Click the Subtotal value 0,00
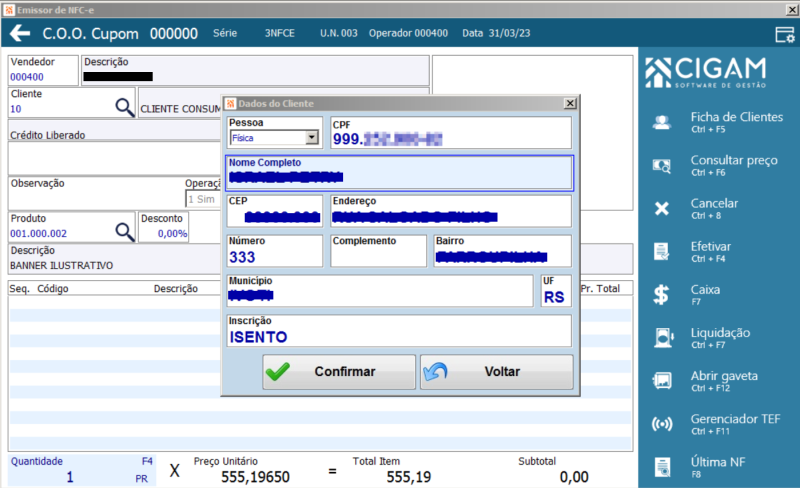Image resolution: width=800 pixels, height=488 pixels. tap(574, 477)
